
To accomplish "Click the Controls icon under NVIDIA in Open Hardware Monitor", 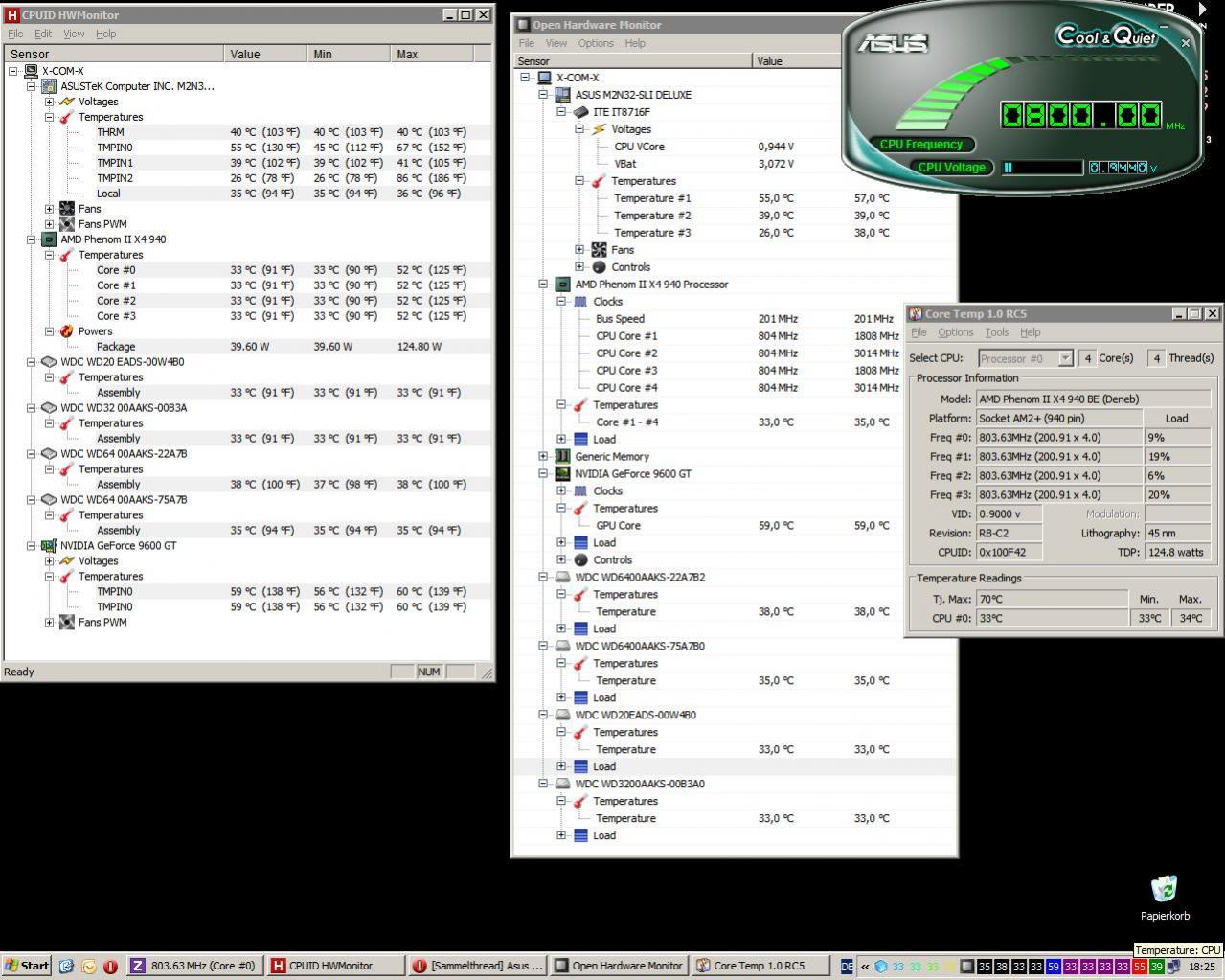I will 580,560.
